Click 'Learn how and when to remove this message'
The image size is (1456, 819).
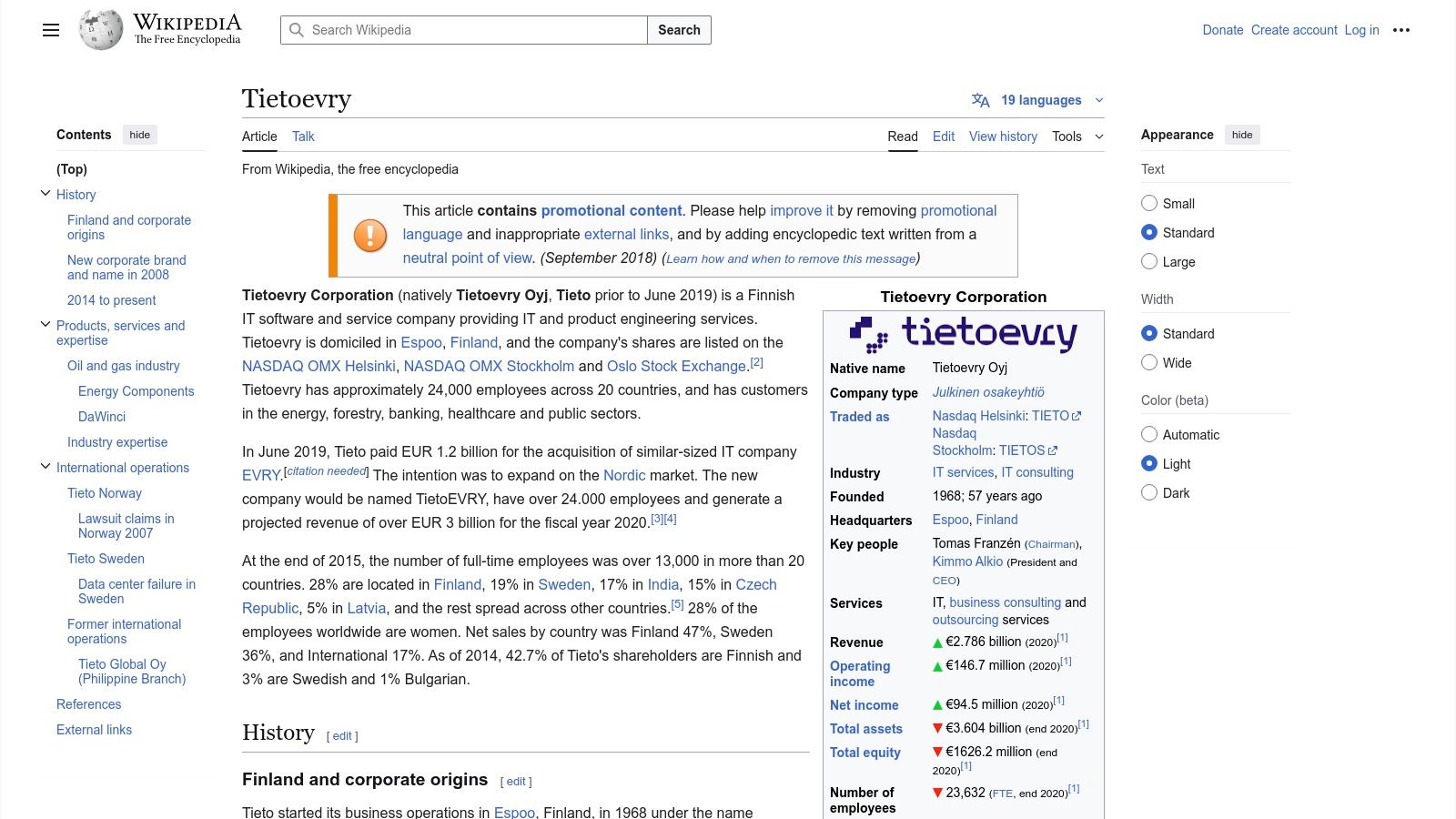point(791,258)
